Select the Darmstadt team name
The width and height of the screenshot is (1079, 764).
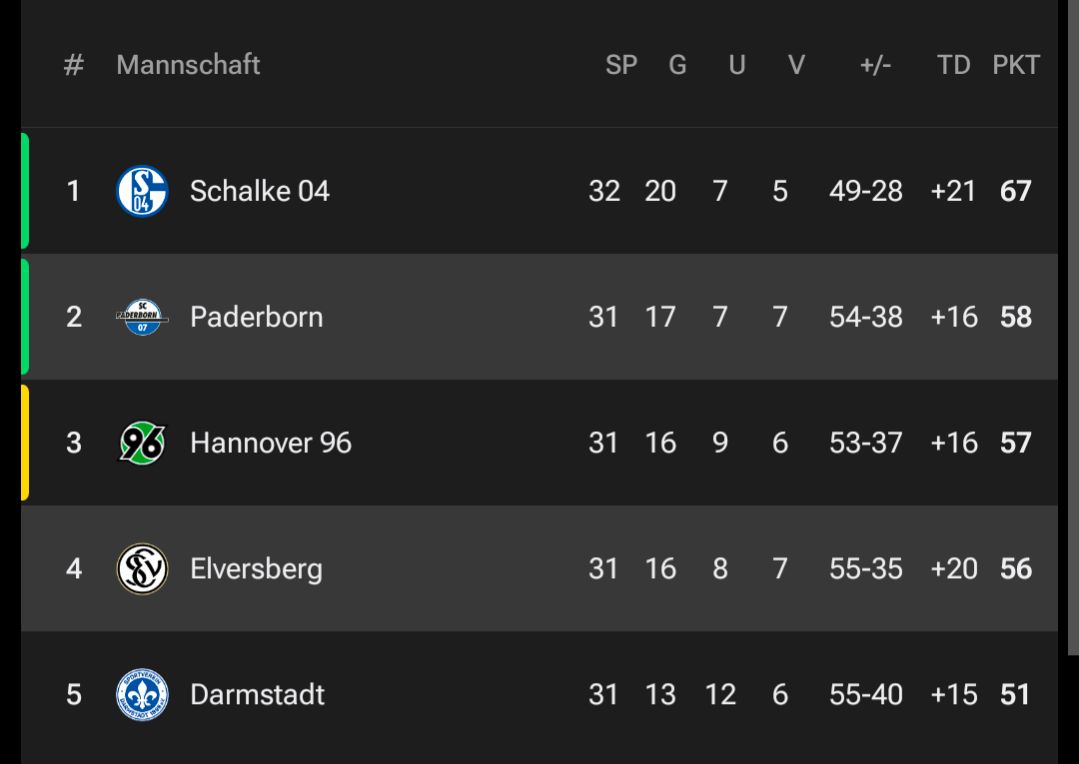pyautogui.click(x=257, y=694)
